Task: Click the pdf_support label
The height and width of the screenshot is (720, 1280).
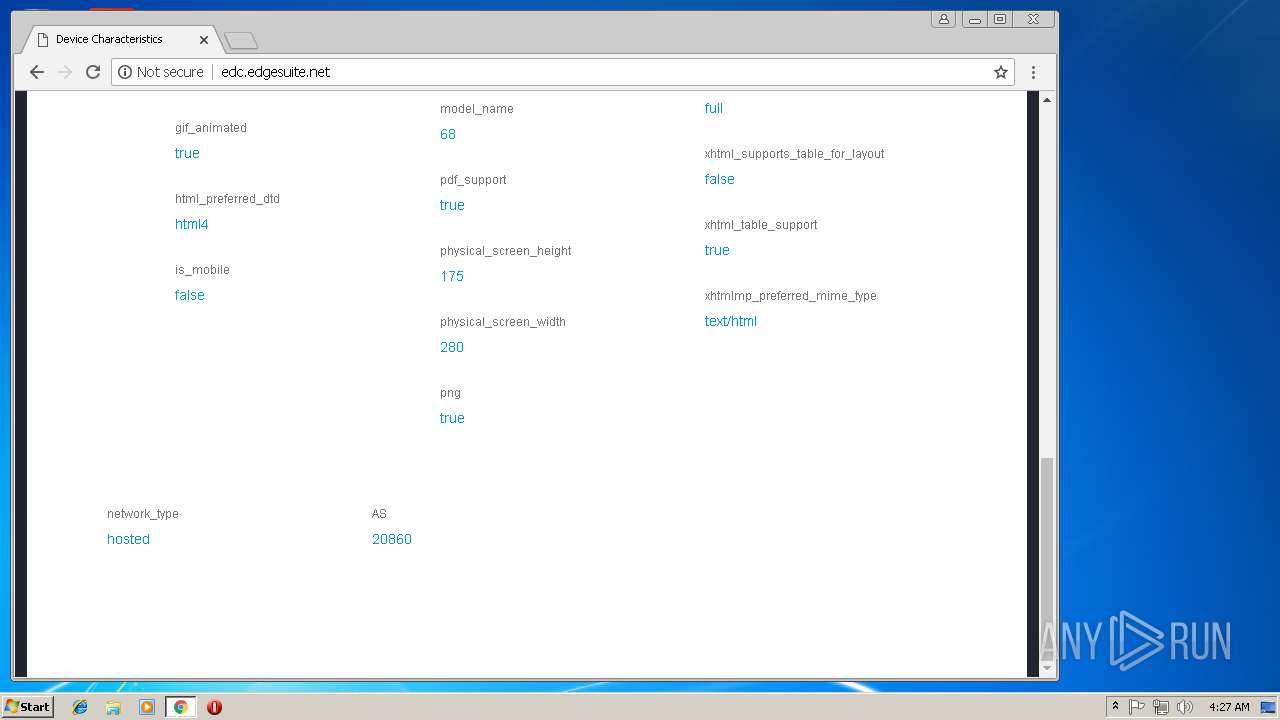Action: tap(473, 180)
